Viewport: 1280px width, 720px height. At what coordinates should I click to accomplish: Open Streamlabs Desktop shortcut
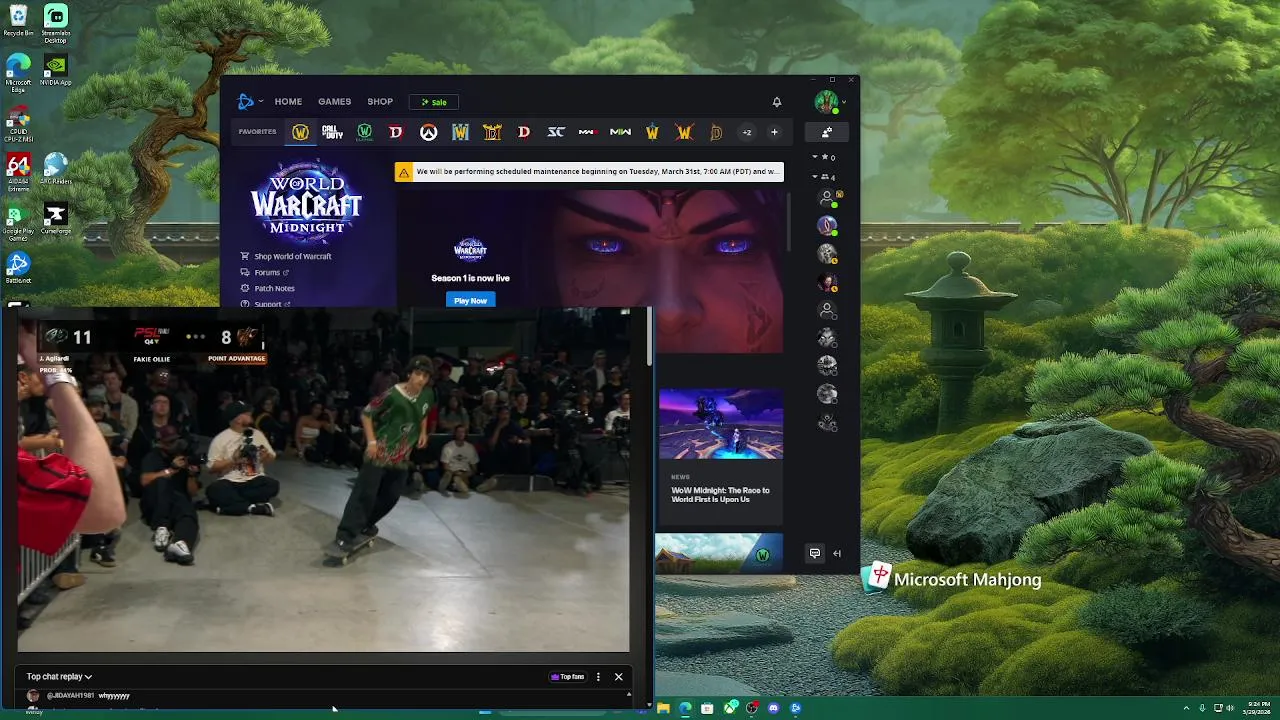click(x=56, y=24)
